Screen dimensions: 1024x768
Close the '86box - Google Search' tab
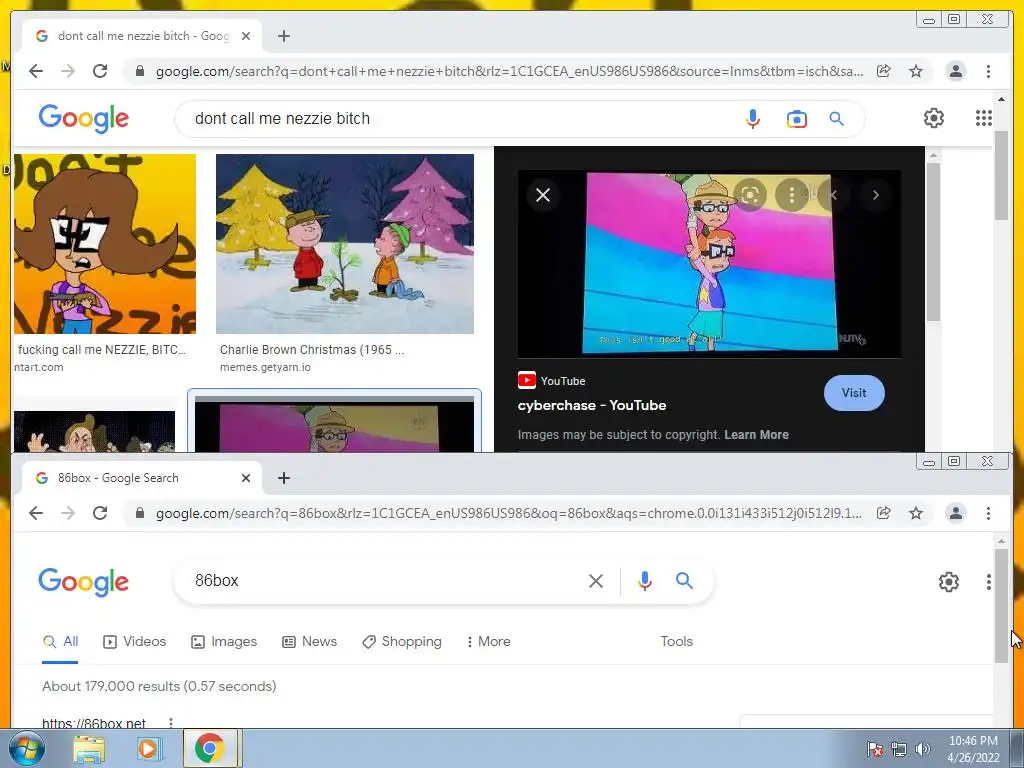246,478
